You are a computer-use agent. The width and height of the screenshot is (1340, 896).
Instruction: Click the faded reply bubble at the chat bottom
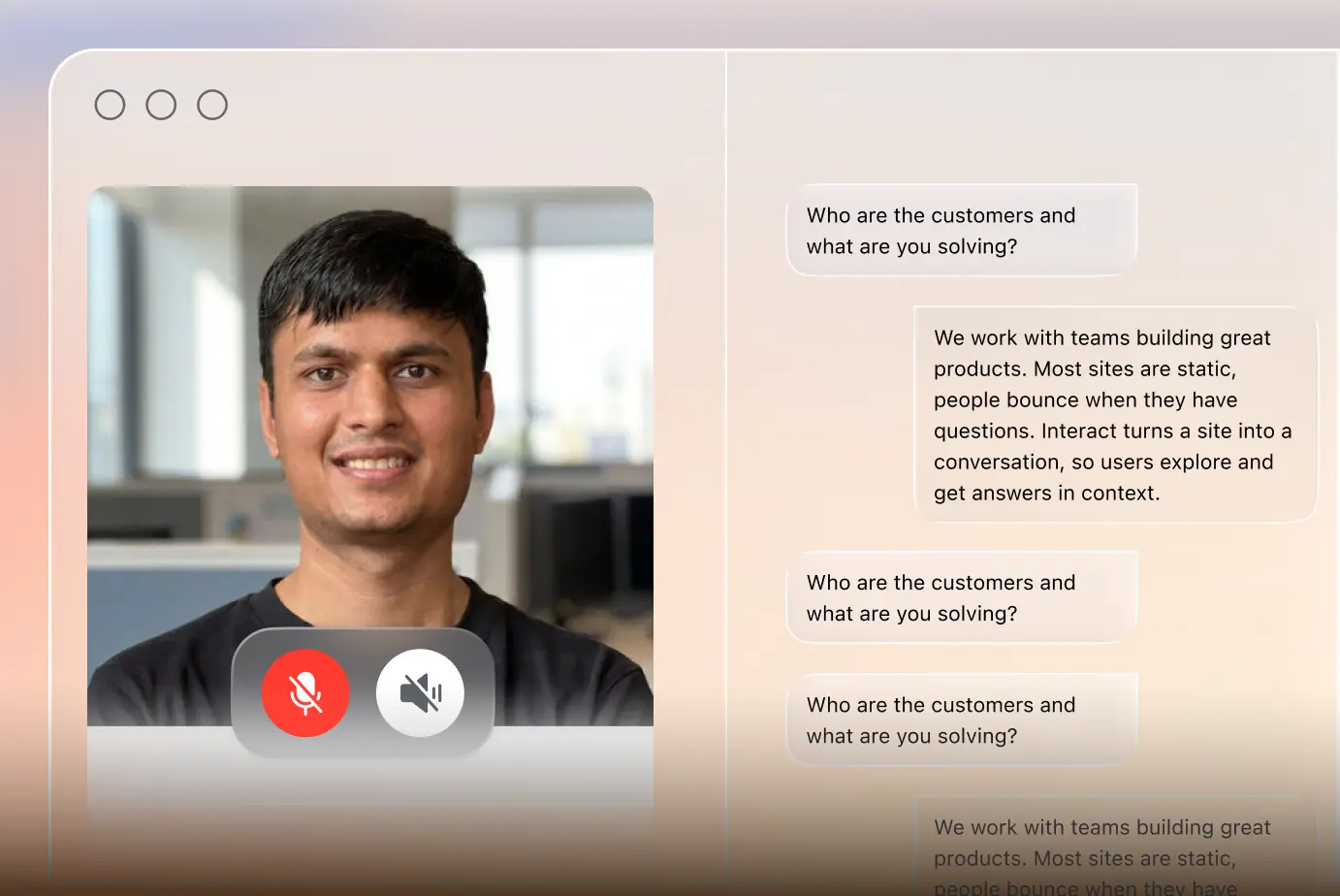1115,846
